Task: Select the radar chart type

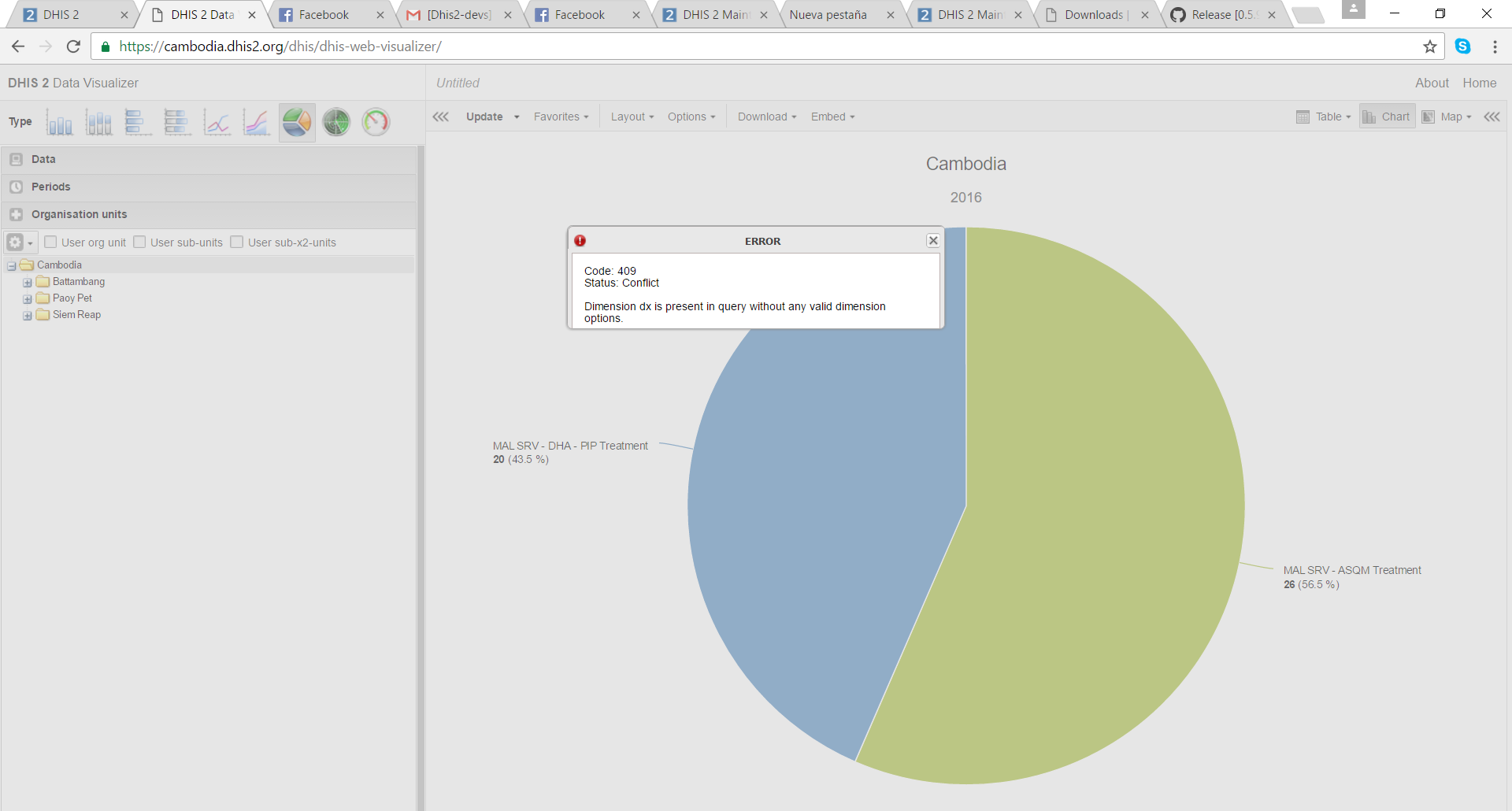Action: coord(336,123)
